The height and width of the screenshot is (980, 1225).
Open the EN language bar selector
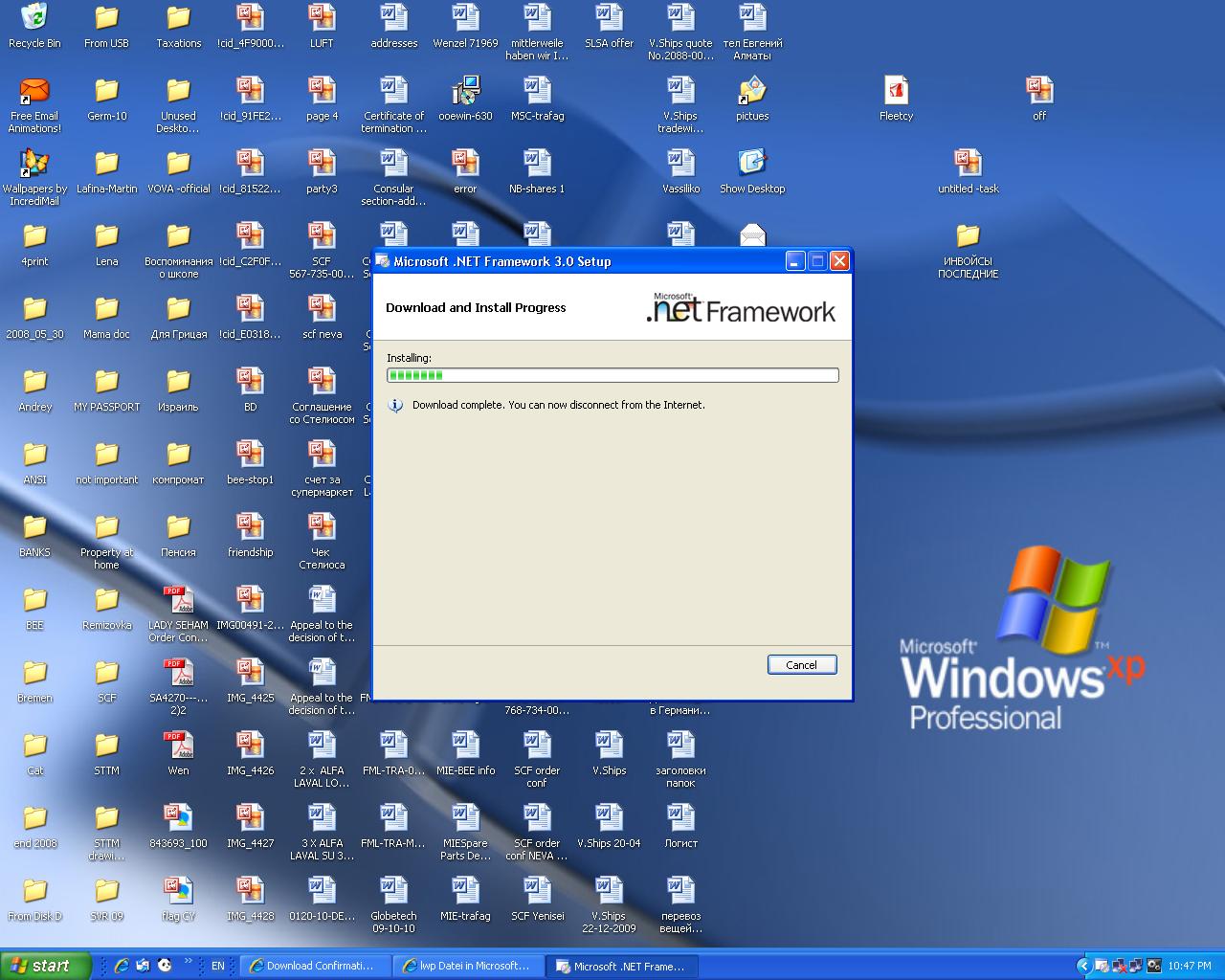point(218,966)
